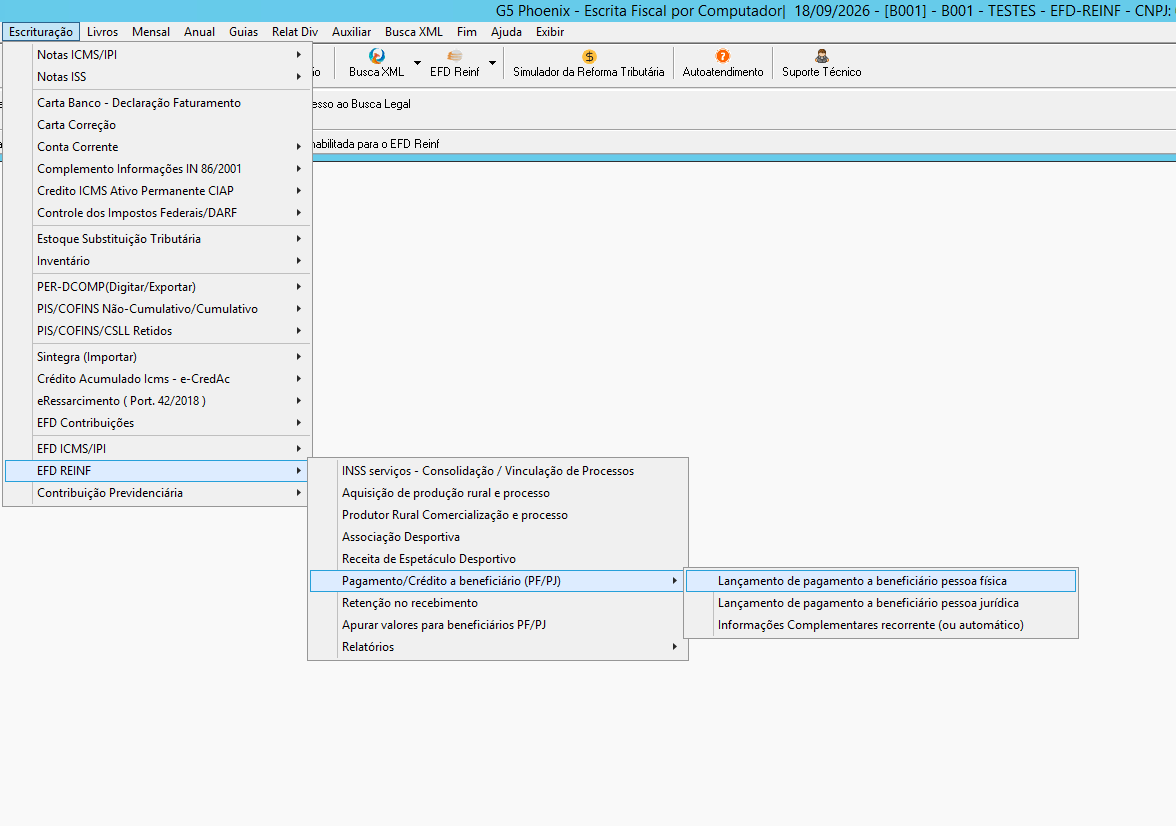Click the EFD Reinf toolbar icon
Viewport: 1176px width, 826px height.
pos(454,56)
